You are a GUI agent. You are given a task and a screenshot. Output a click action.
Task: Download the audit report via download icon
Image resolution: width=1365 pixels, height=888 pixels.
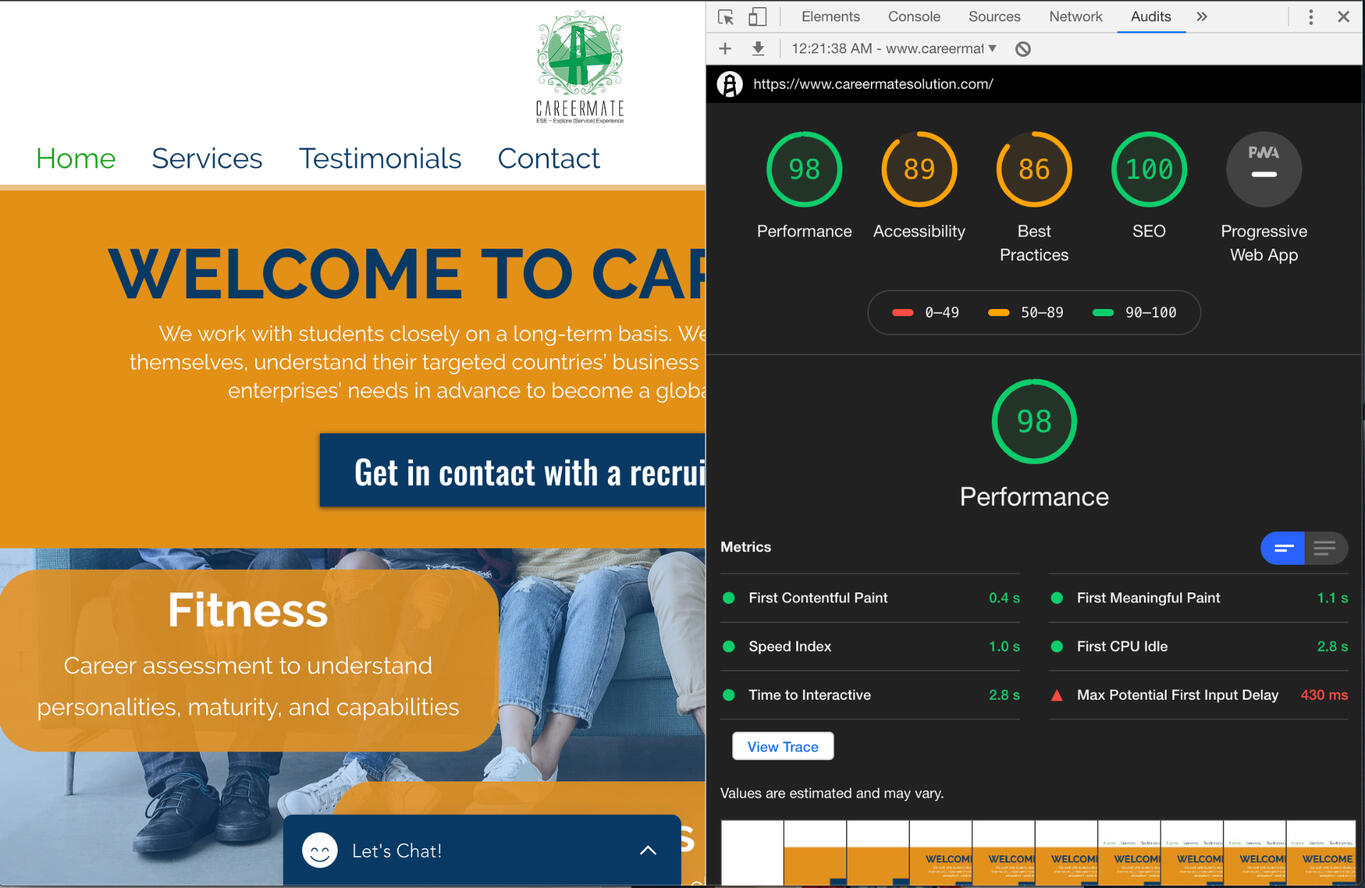[760, 48]
